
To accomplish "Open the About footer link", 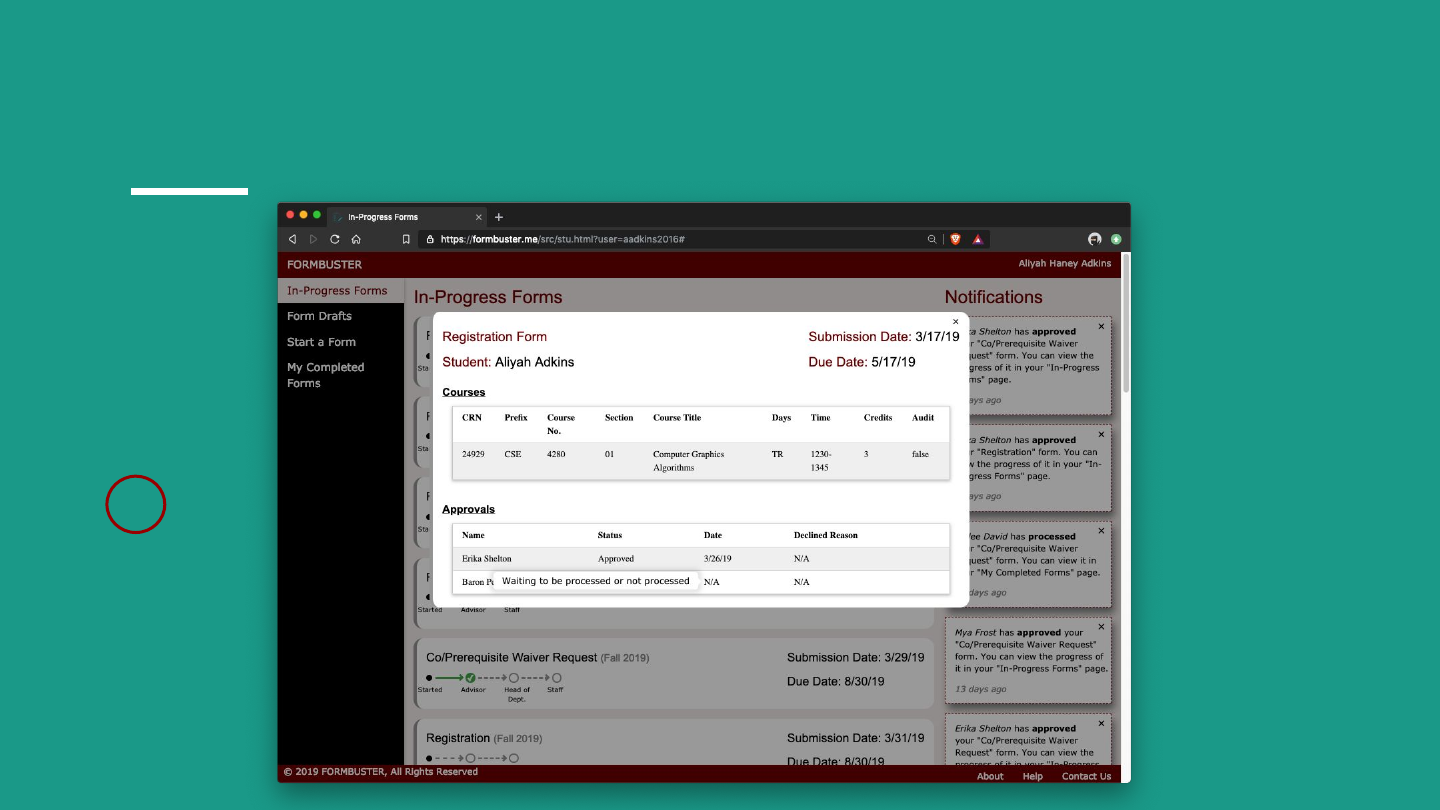I will click(x=990, y=776).
